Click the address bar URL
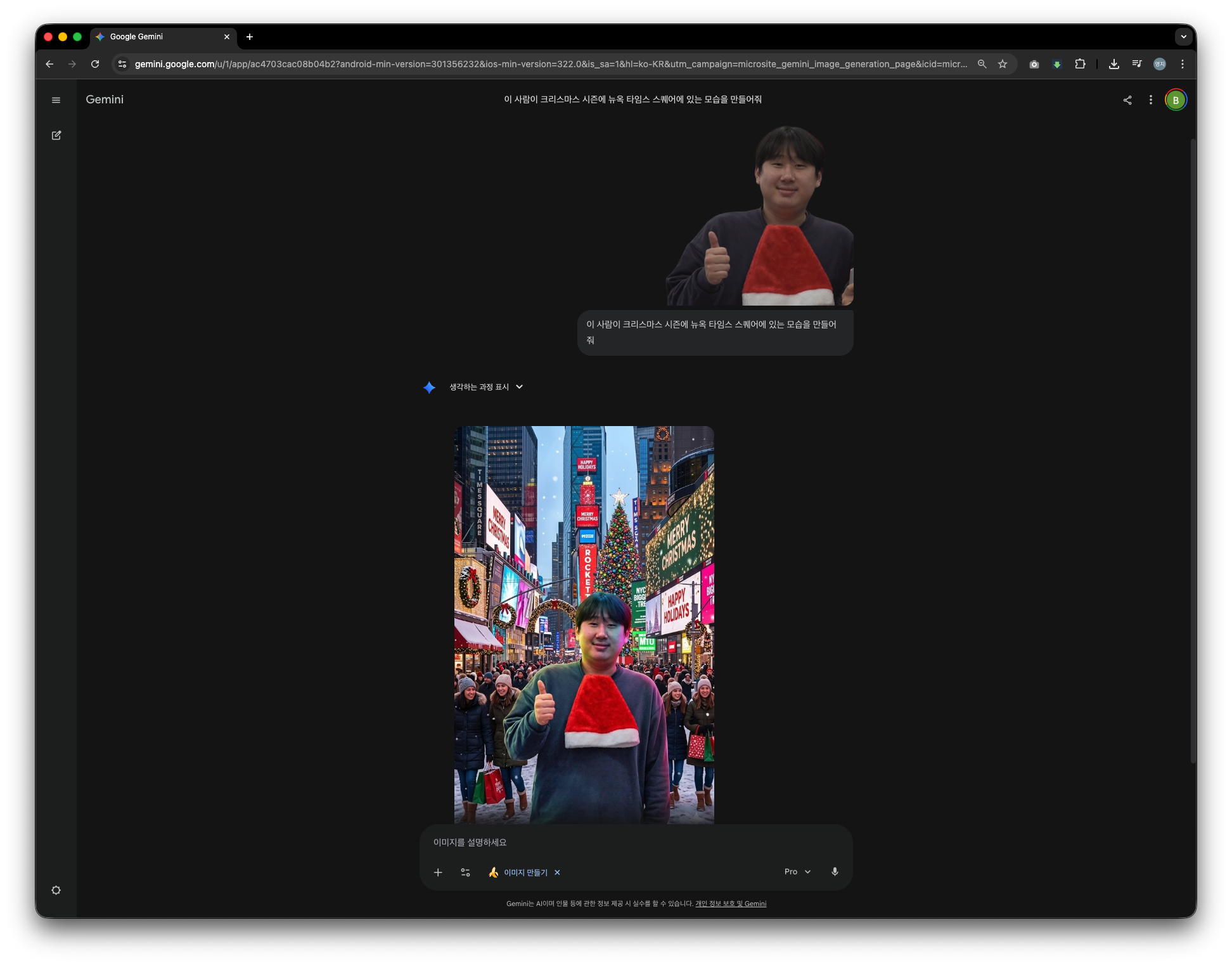The height and width of the screenshot is (965, 1232). (551, 64)
